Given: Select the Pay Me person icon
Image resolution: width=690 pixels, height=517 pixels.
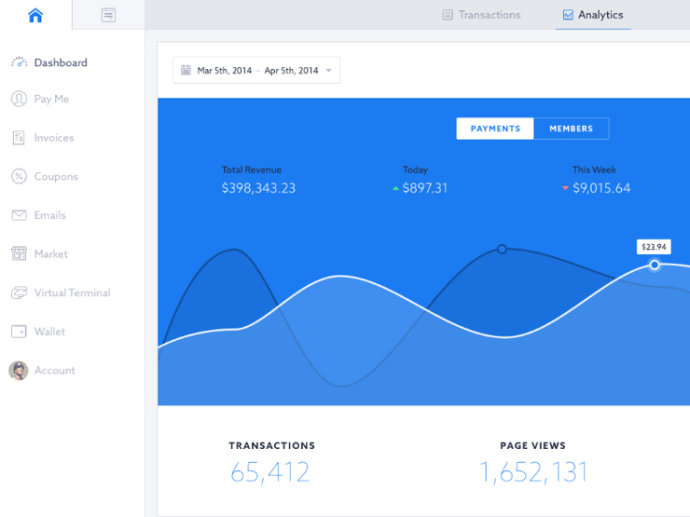Looking at the screenshot, I should pos(18,99).
